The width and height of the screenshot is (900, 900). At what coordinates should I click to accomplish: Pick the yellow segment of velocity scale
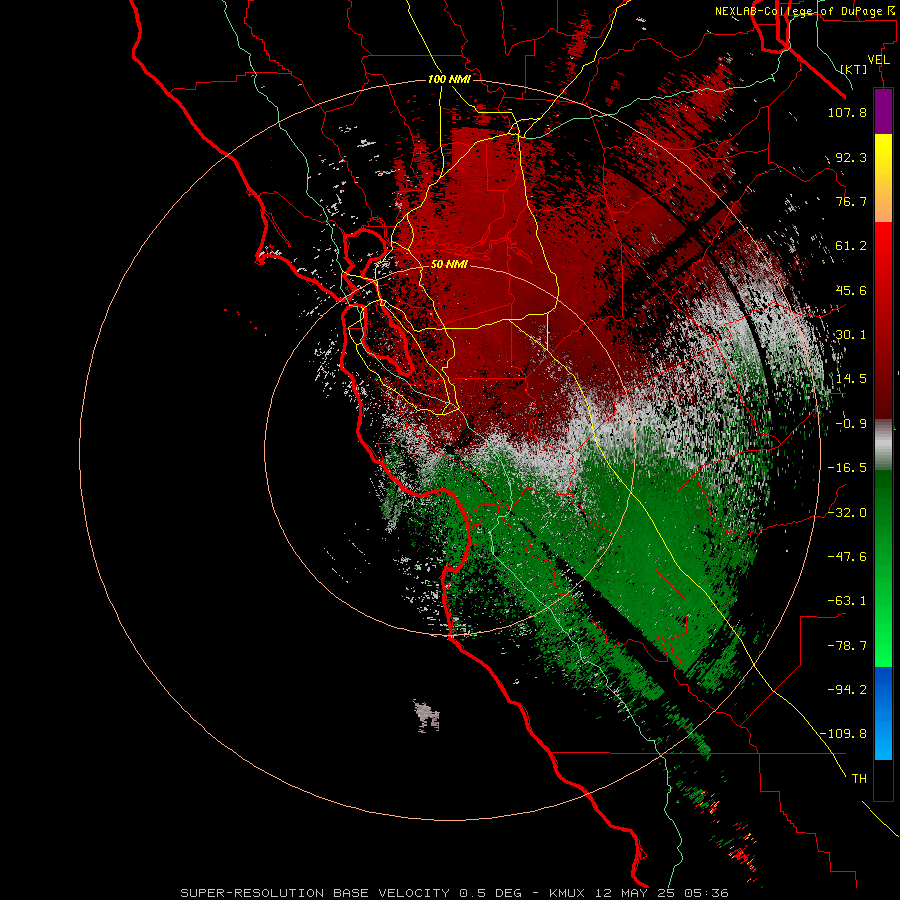point(883,158)
